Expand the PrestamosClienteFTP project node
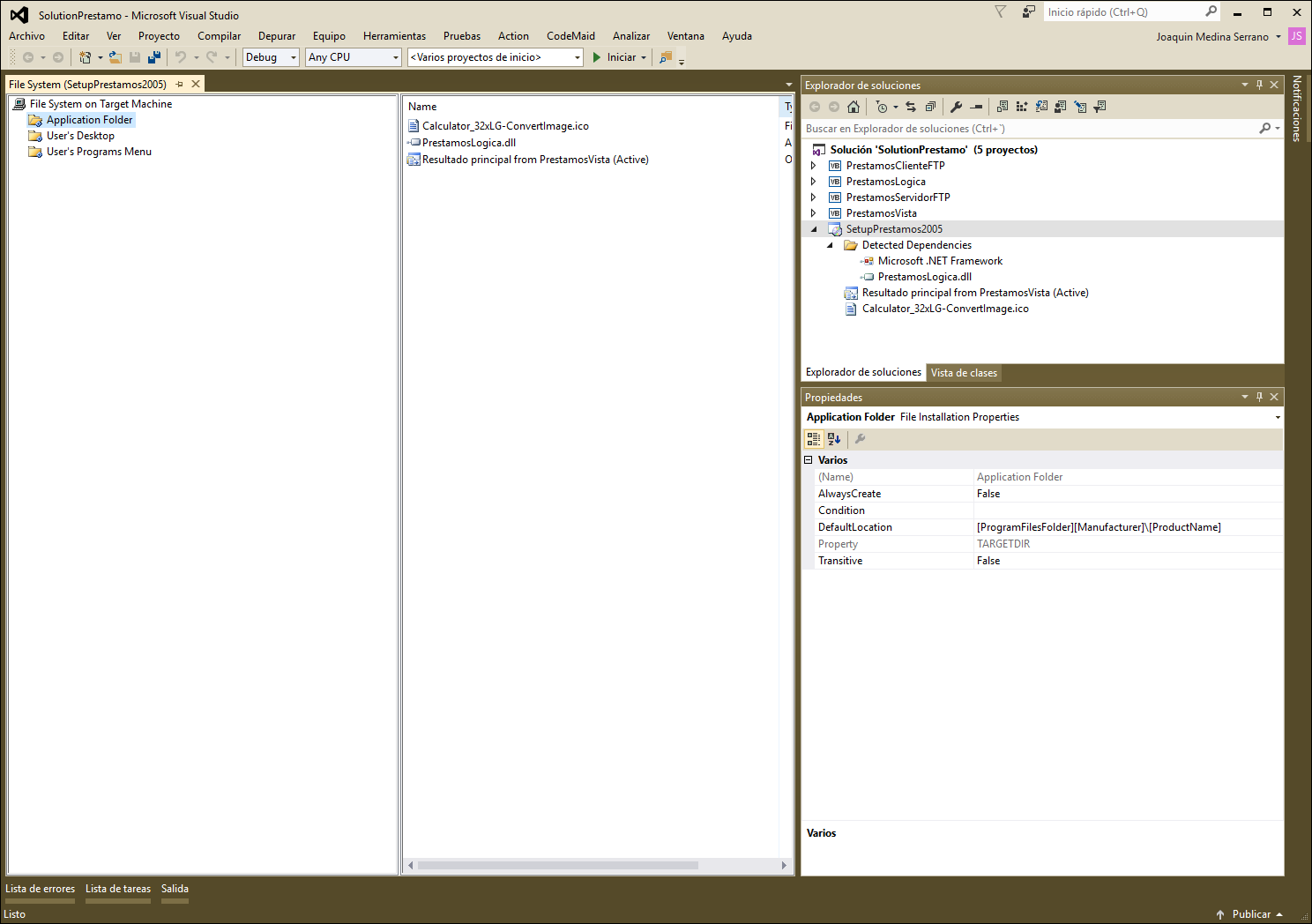 [813, 166]
